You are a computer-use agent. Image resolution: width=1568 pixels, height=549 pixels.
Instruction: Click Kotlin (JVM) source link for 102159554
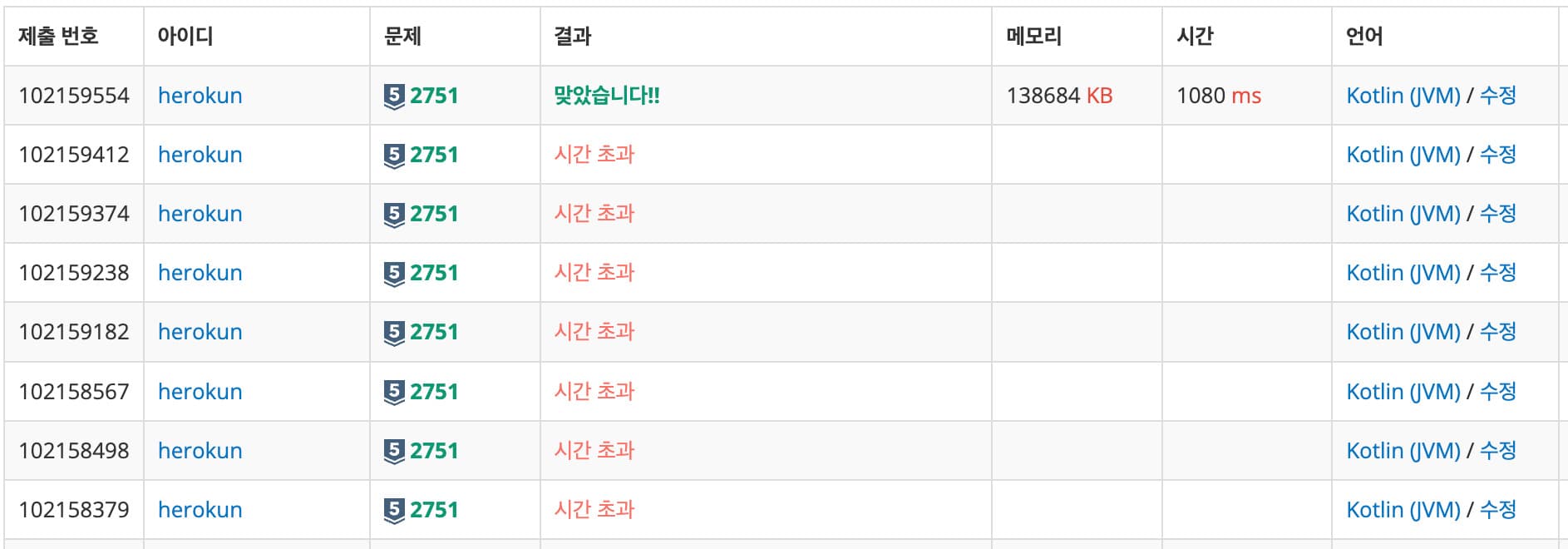[1403, 96]
